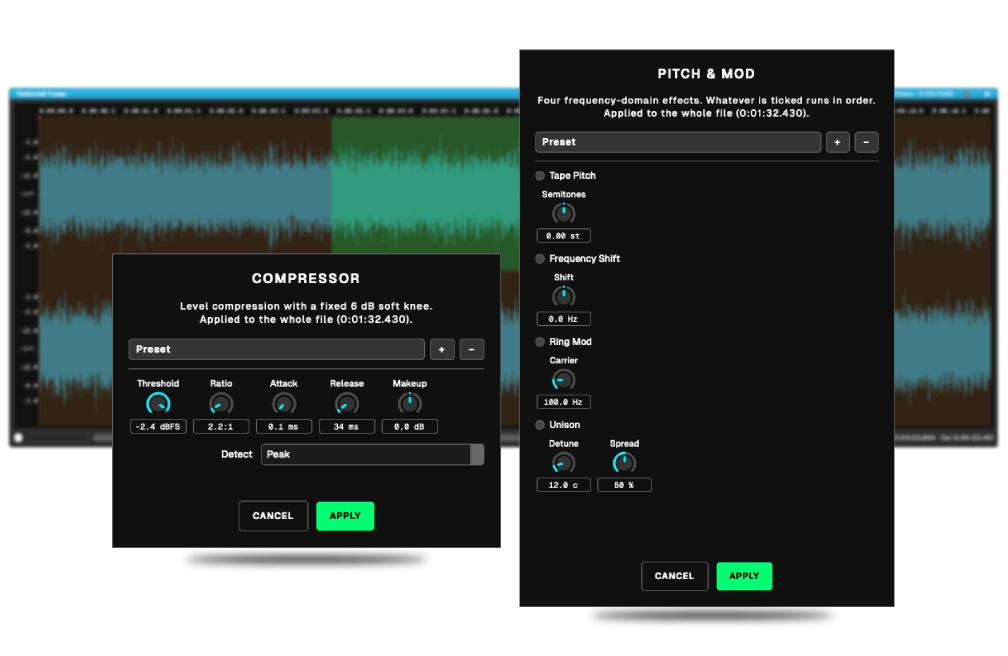The width and height of the screenshot is (1008, 656).
Task: Adjust the Release knob in Compressor
Action: tap(346, 404)
